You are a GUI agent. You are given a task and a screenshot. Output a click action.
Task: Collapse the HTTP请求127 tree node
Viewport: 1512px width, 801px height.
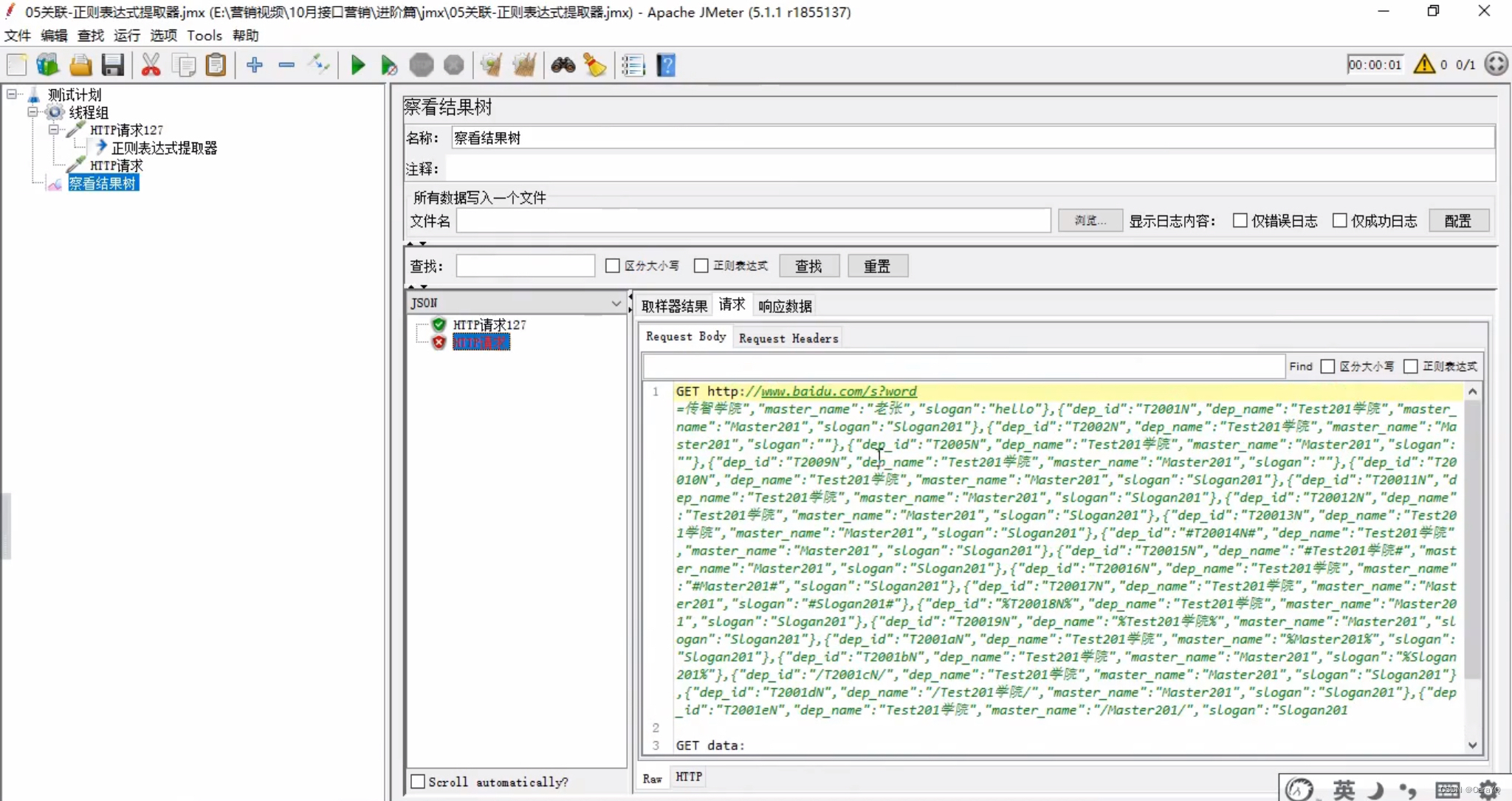54,130
